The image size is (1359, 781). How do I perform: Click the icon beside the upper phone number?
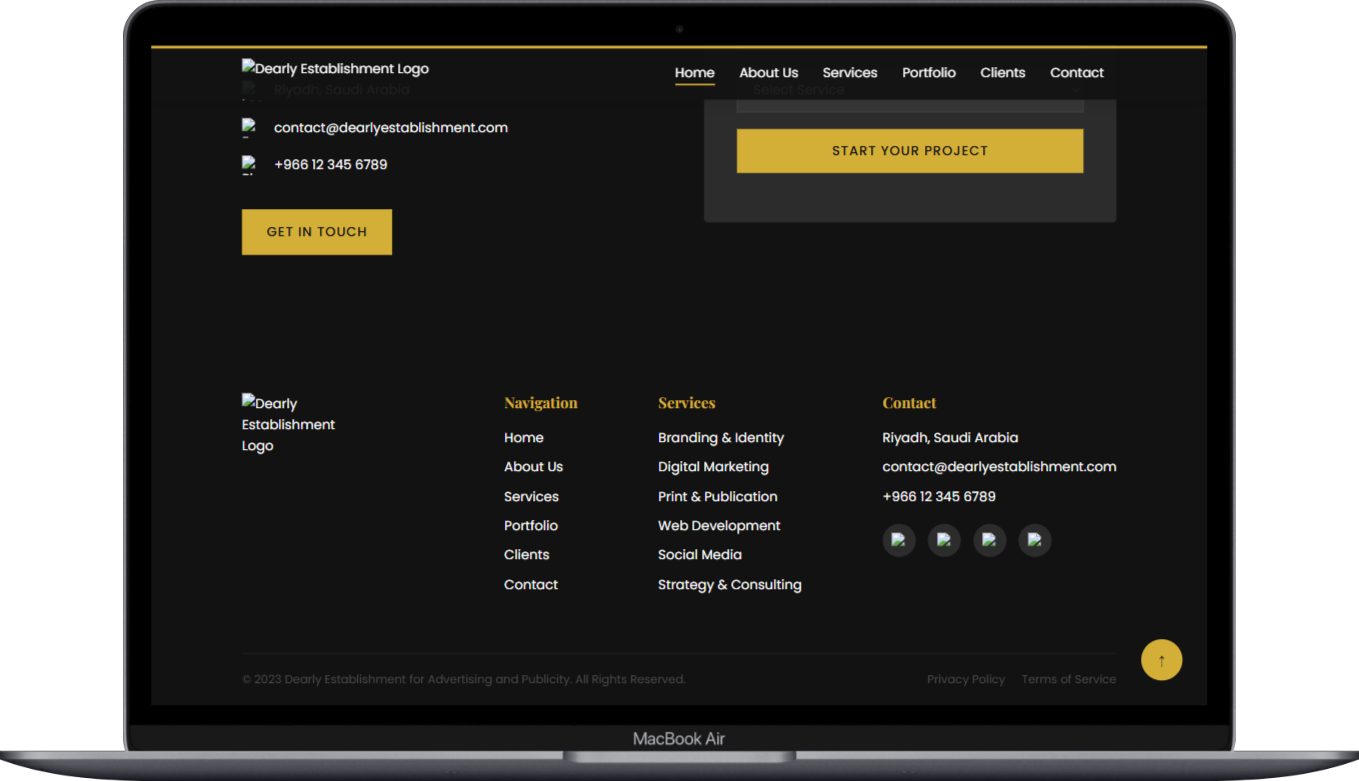[250, 164]
